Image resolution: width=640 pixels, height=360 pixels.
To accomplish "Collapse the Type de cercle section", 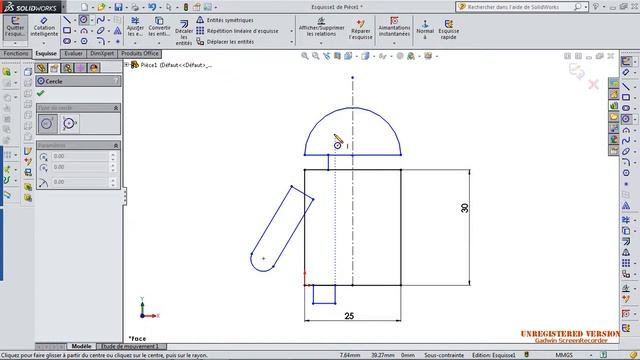I will click(116, 108).
